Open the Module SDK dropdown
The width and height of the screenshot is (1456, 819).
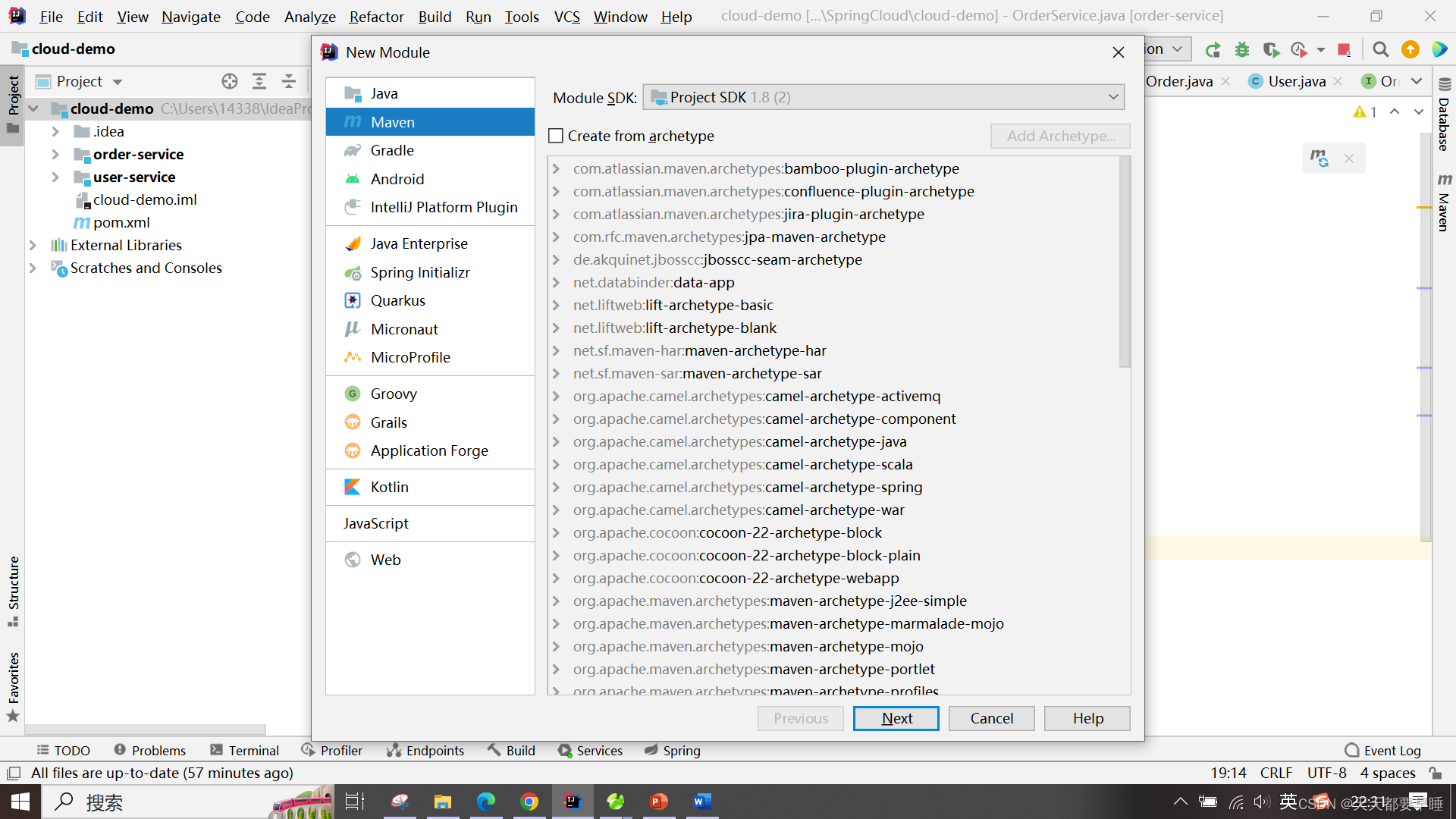[x=883, y=97]
